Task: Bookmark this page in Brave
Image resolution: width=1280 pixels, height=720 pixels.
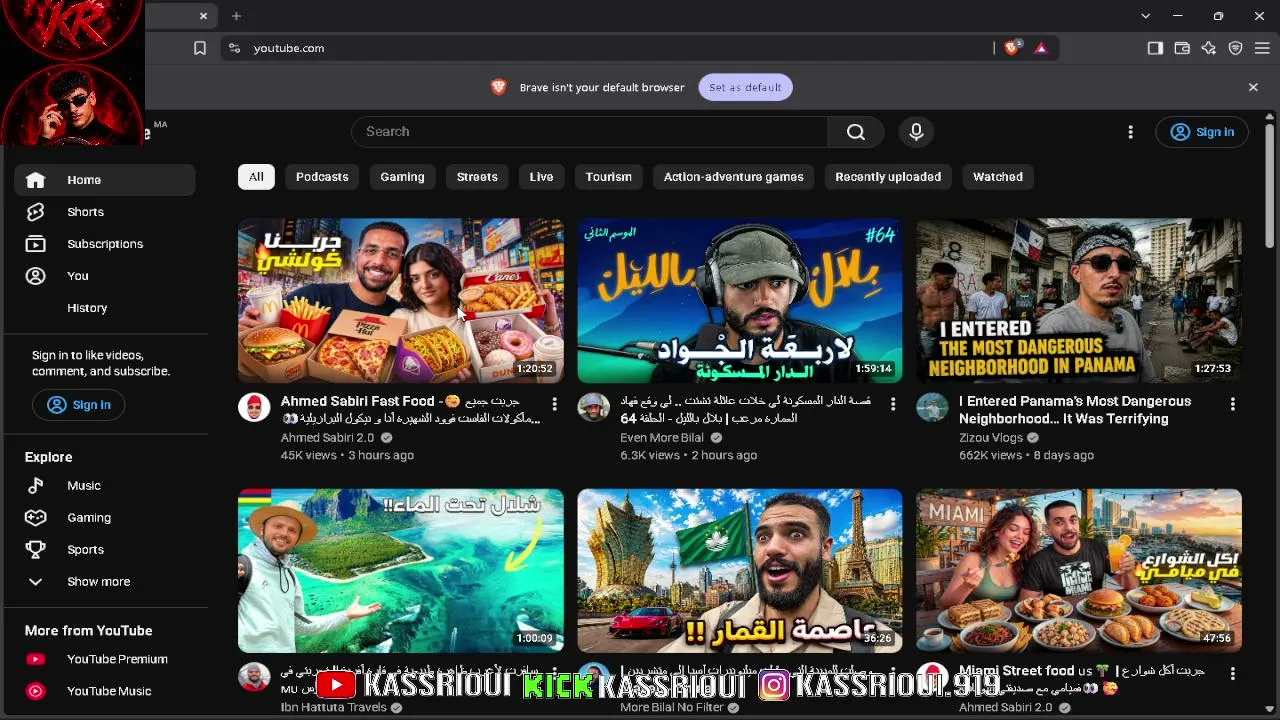Action: point(200,48)
